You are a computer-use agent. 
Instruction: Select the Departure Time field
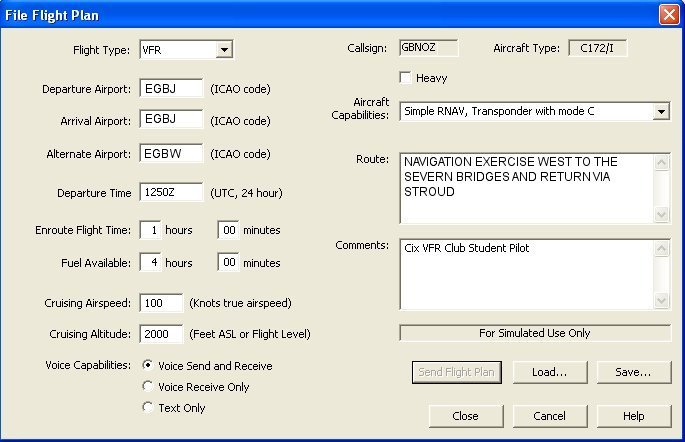point(171,193)
